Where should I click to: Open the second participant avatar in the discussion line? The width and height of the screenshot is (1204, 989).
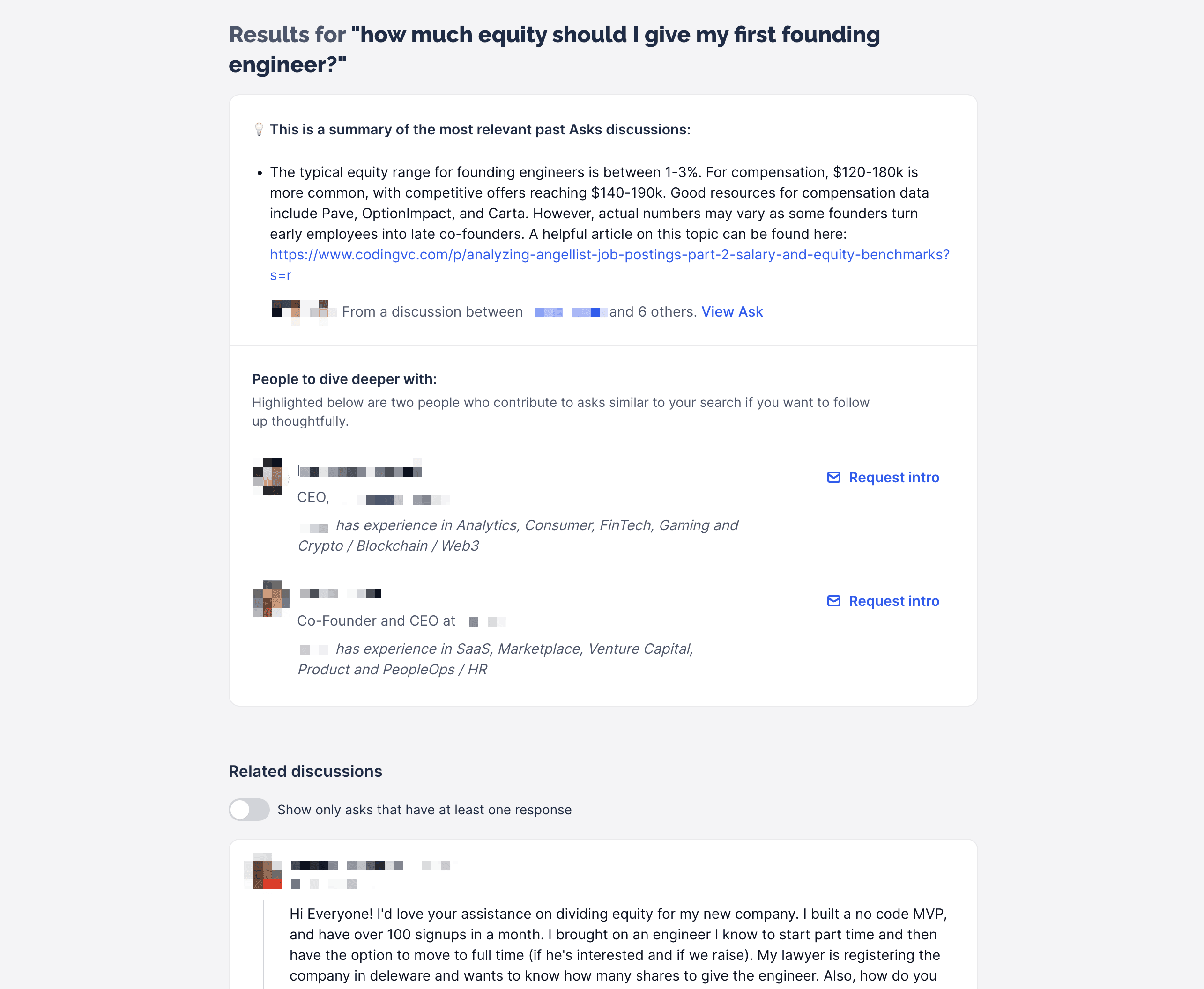tap(319, 311)
